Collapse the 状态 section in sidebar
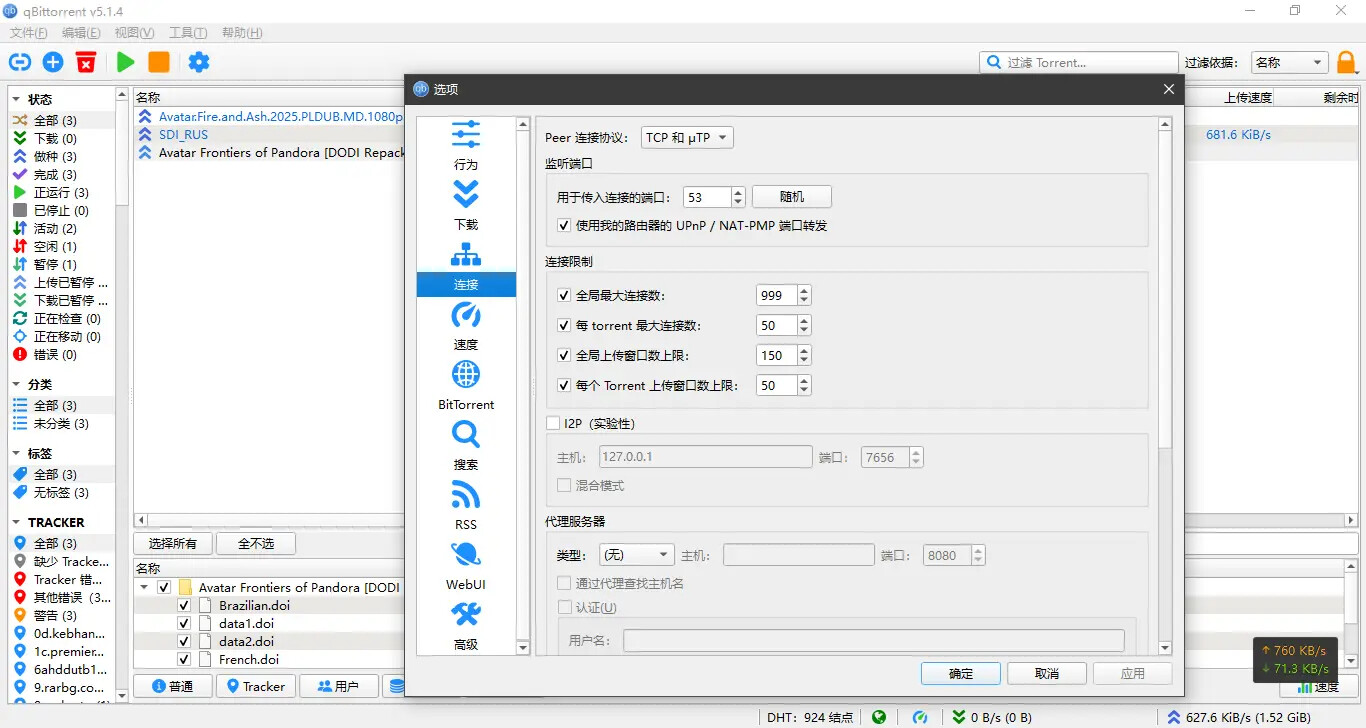 [17, 100]
